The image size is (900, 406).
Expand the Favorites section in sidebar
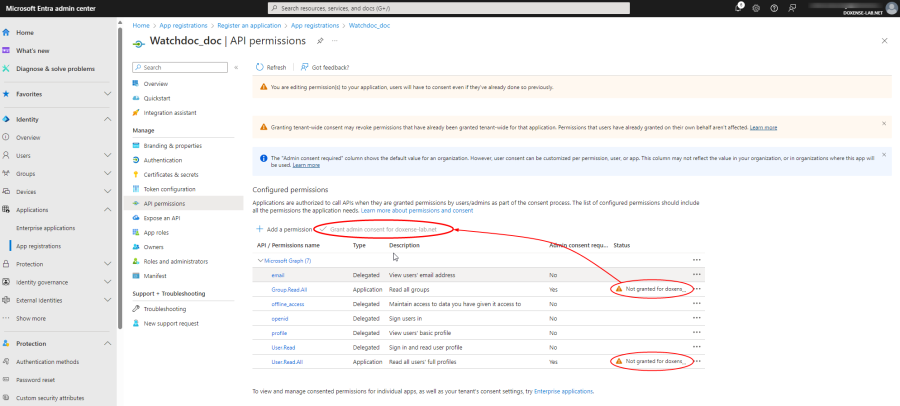click(x=107, y=94)
